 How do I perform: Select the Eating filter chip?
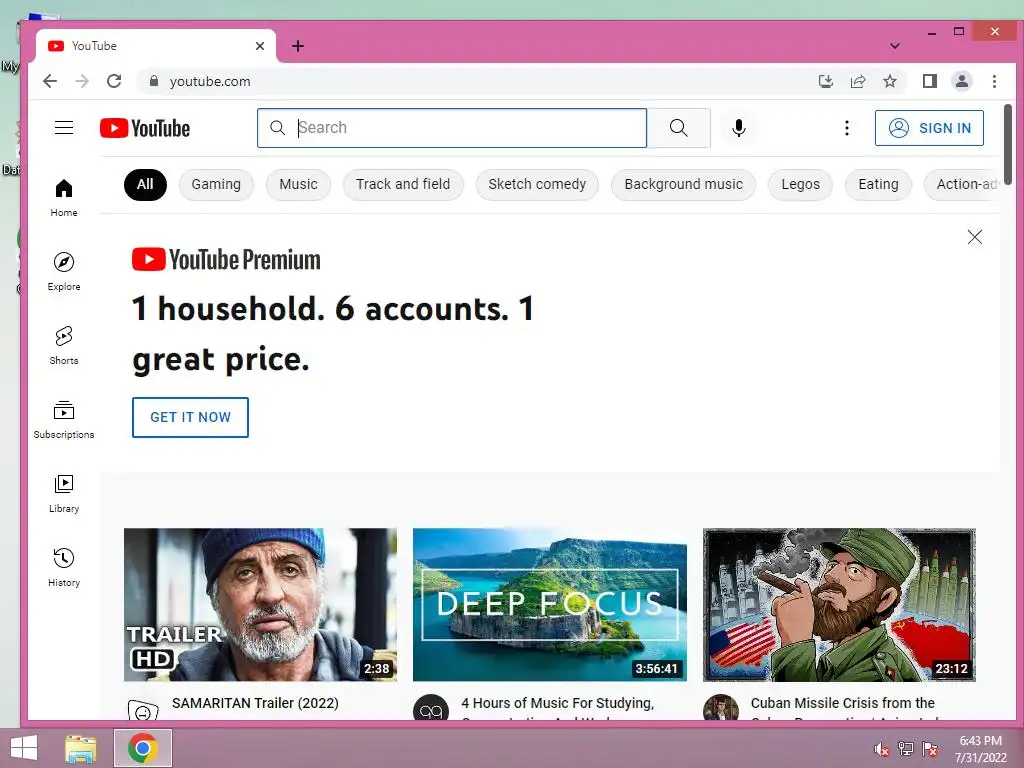pos(878,184)
